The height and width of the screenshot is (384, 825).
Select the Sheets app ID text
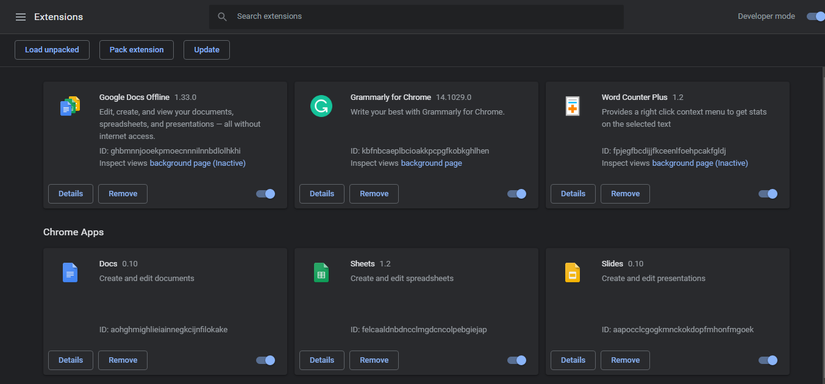(418, 330)
